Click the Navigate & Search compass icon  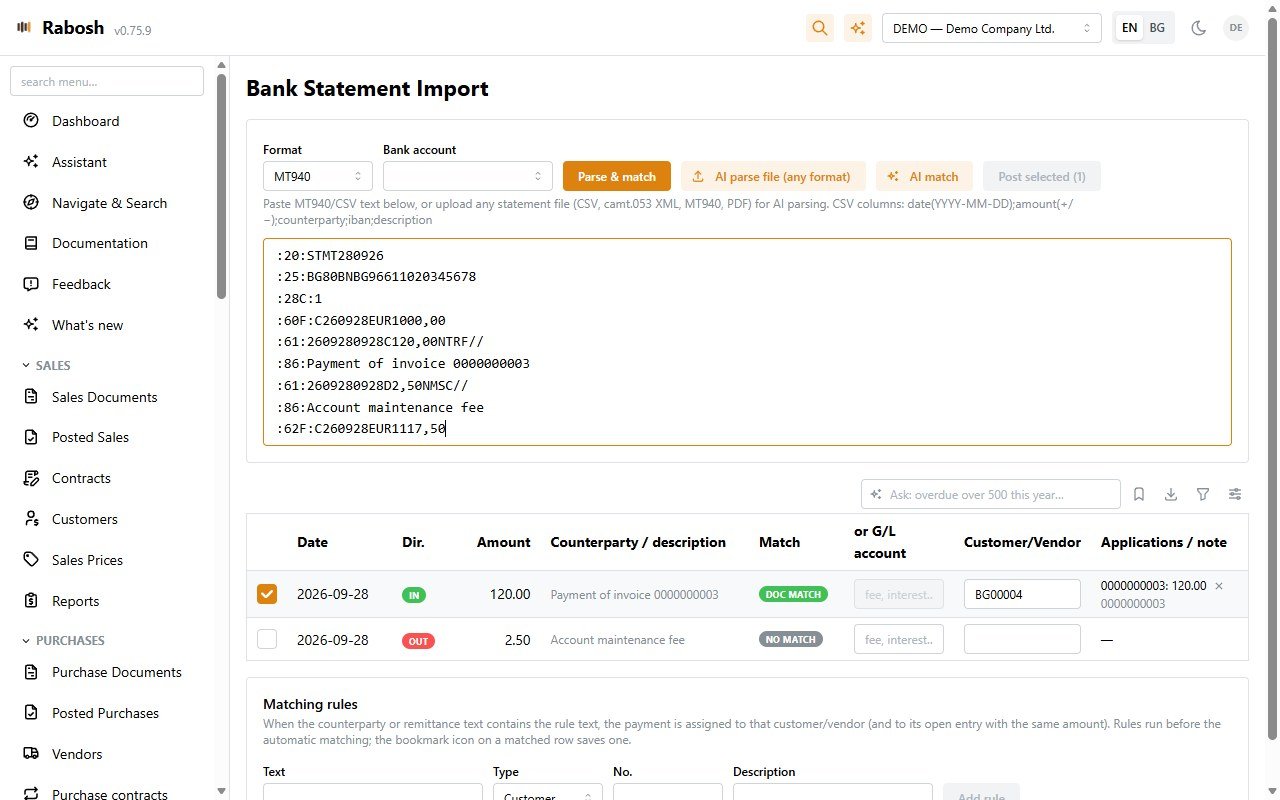[x=31, y=203]
